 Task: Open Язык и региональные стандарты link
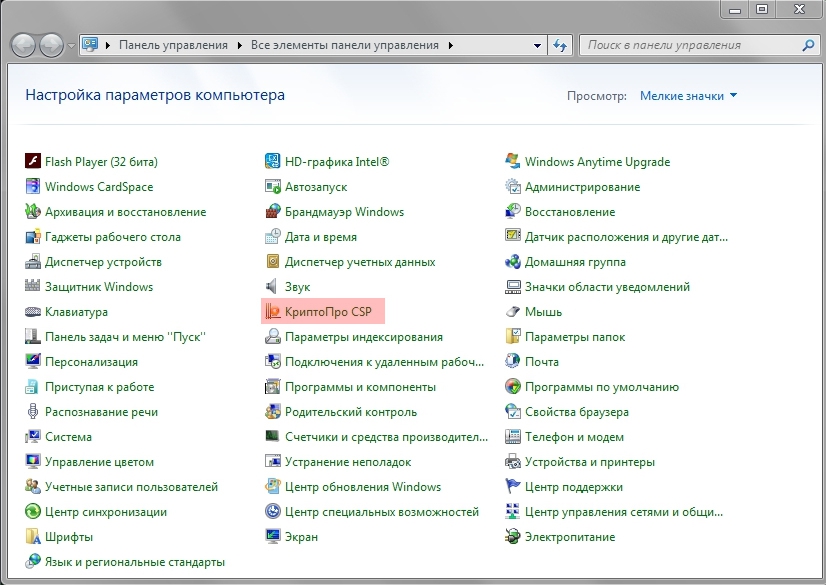pyautogui.click(x=135, y=562)
